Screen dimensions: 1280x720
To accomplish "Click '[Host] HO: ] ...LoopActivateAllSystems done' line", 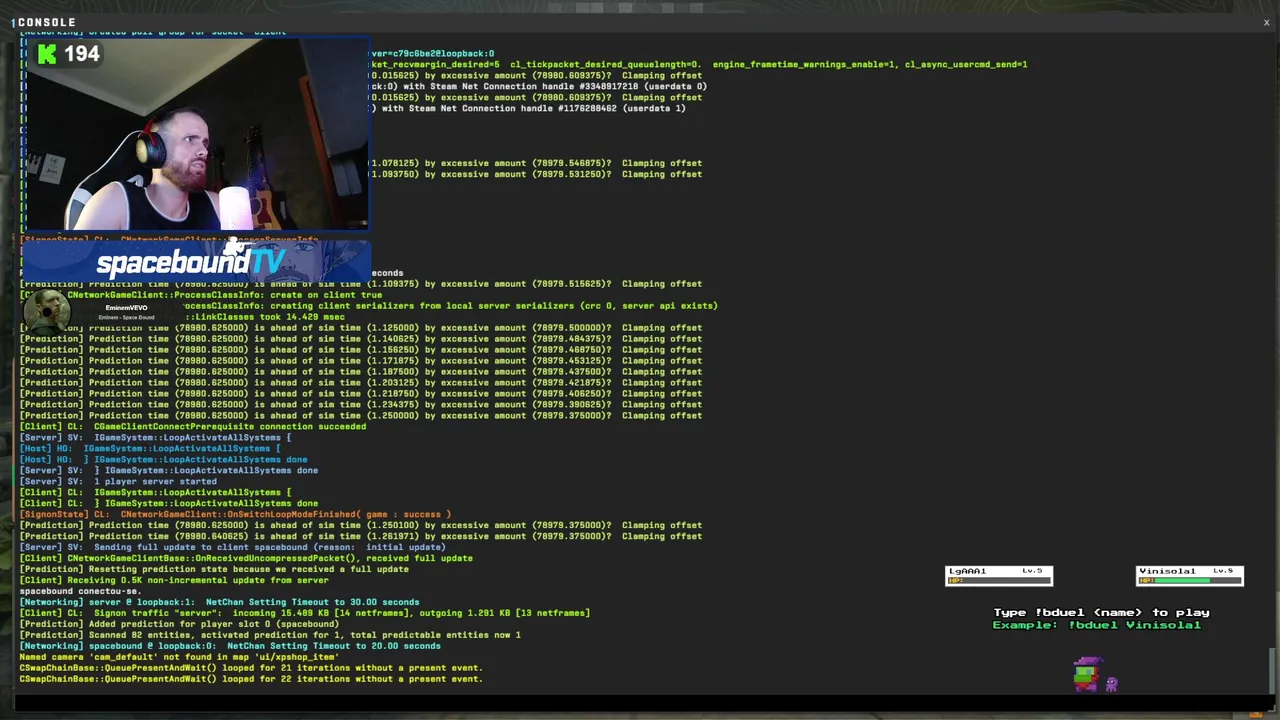I will (x=164, y=460).
